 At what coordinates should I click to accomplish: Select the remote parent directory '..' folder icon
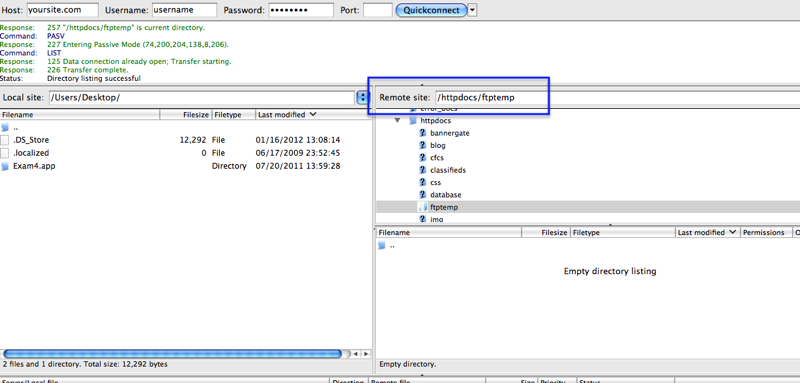(x=382, y=246)
